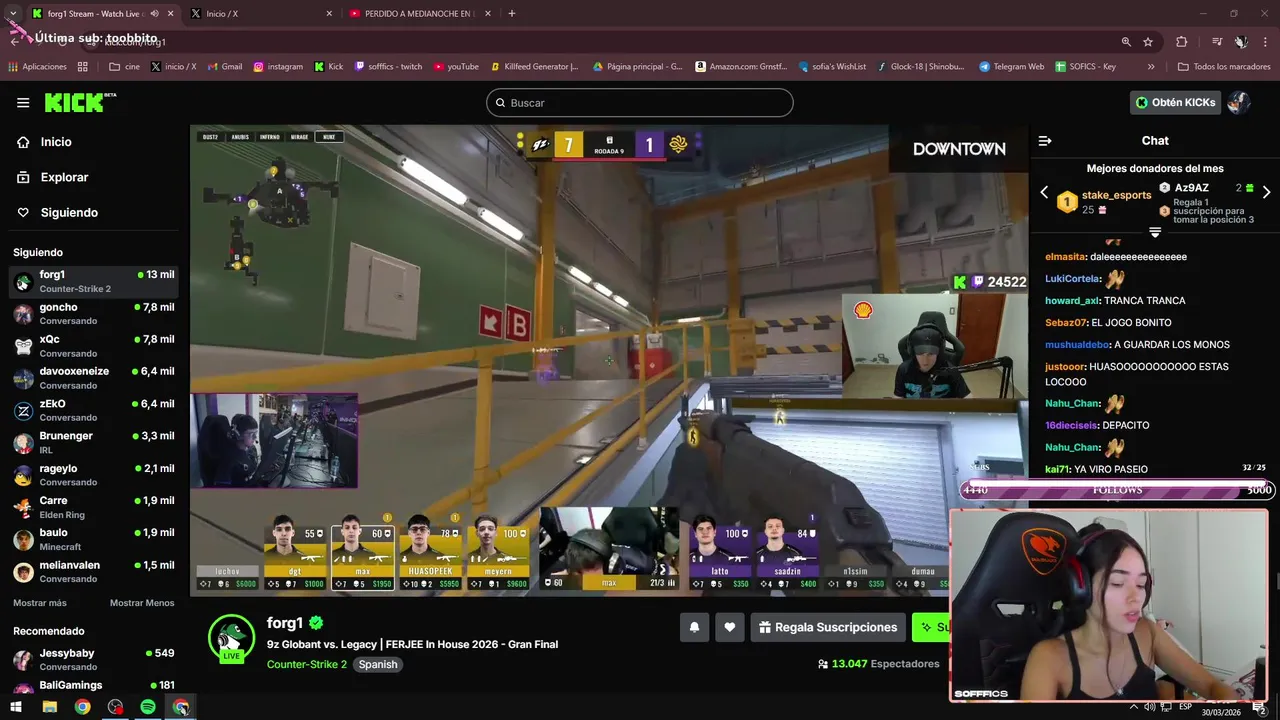1280x720 pixels.
Task: Open xQc channel from the sidebar
Action: click(94, 346)
